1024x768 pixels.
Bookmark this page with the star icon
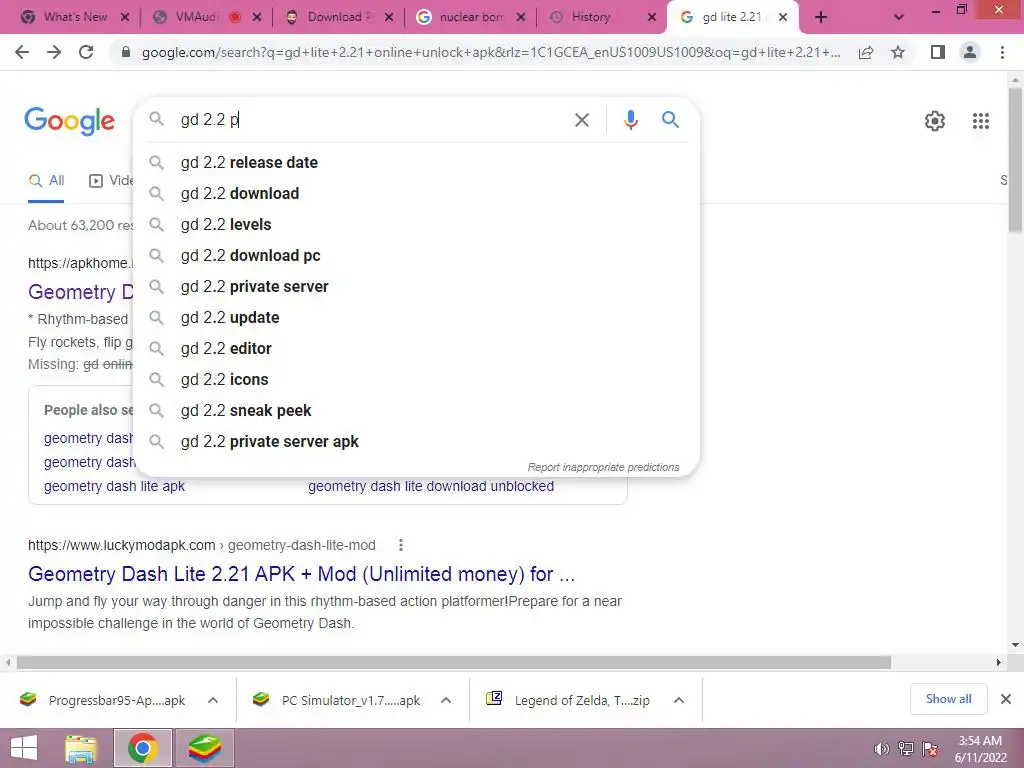[x=898, y=52]
